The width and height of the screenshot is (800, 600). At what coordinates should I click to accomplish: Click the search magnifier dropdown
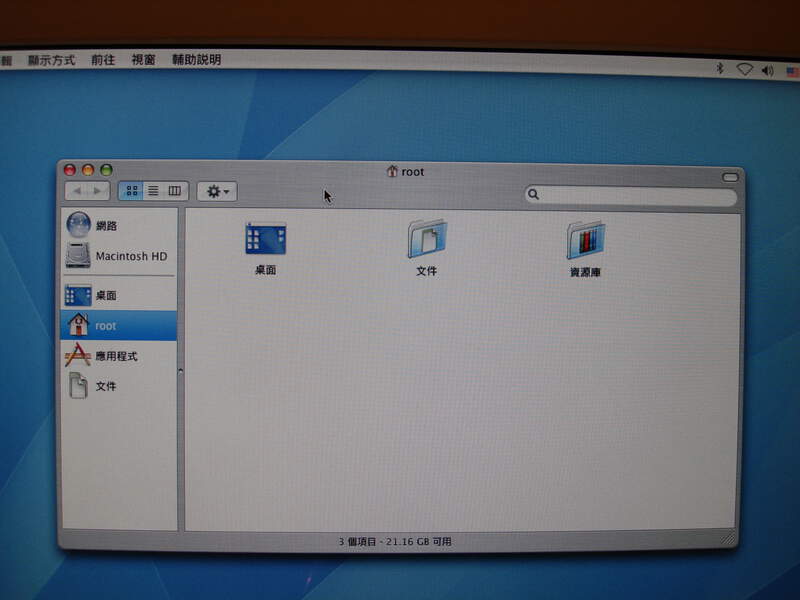pos(535,195)
